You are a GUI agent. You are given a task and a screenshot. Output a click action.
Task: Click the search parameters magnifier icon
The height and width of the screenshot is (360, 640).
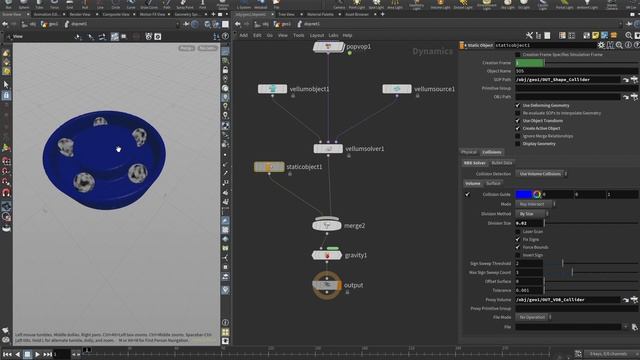point(619,45)
